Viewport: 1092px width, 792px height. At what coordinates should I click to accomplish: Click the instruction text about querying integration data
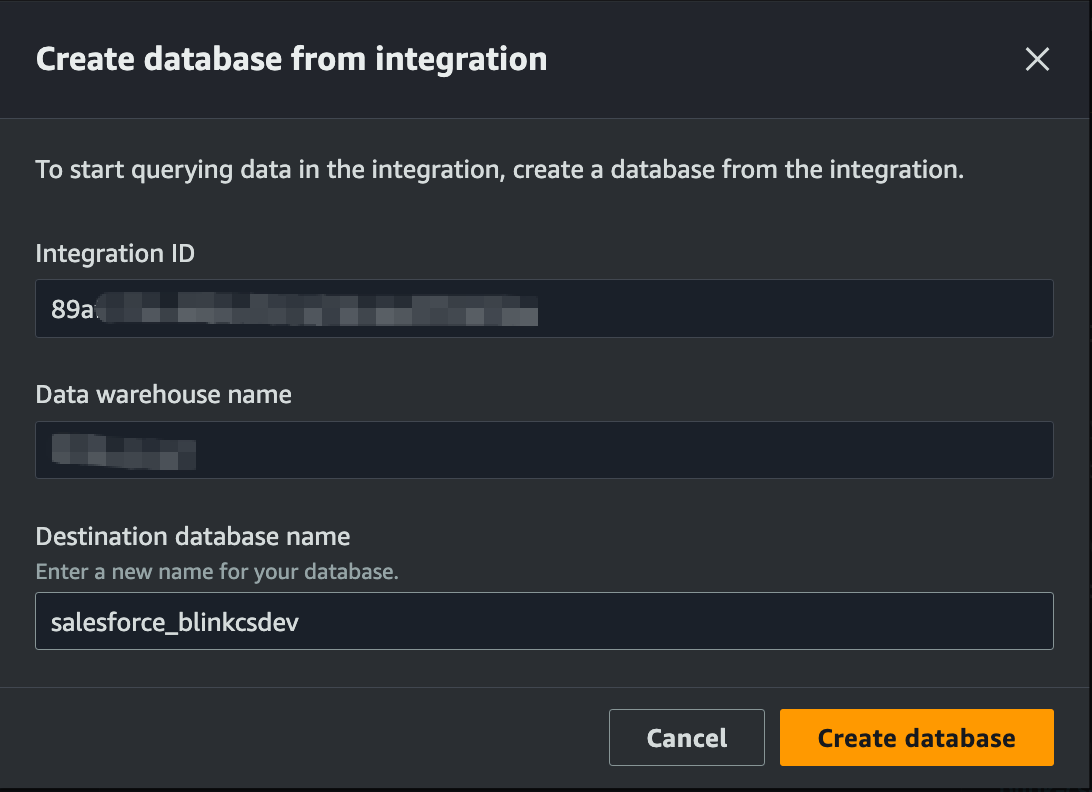coord(500,169)
